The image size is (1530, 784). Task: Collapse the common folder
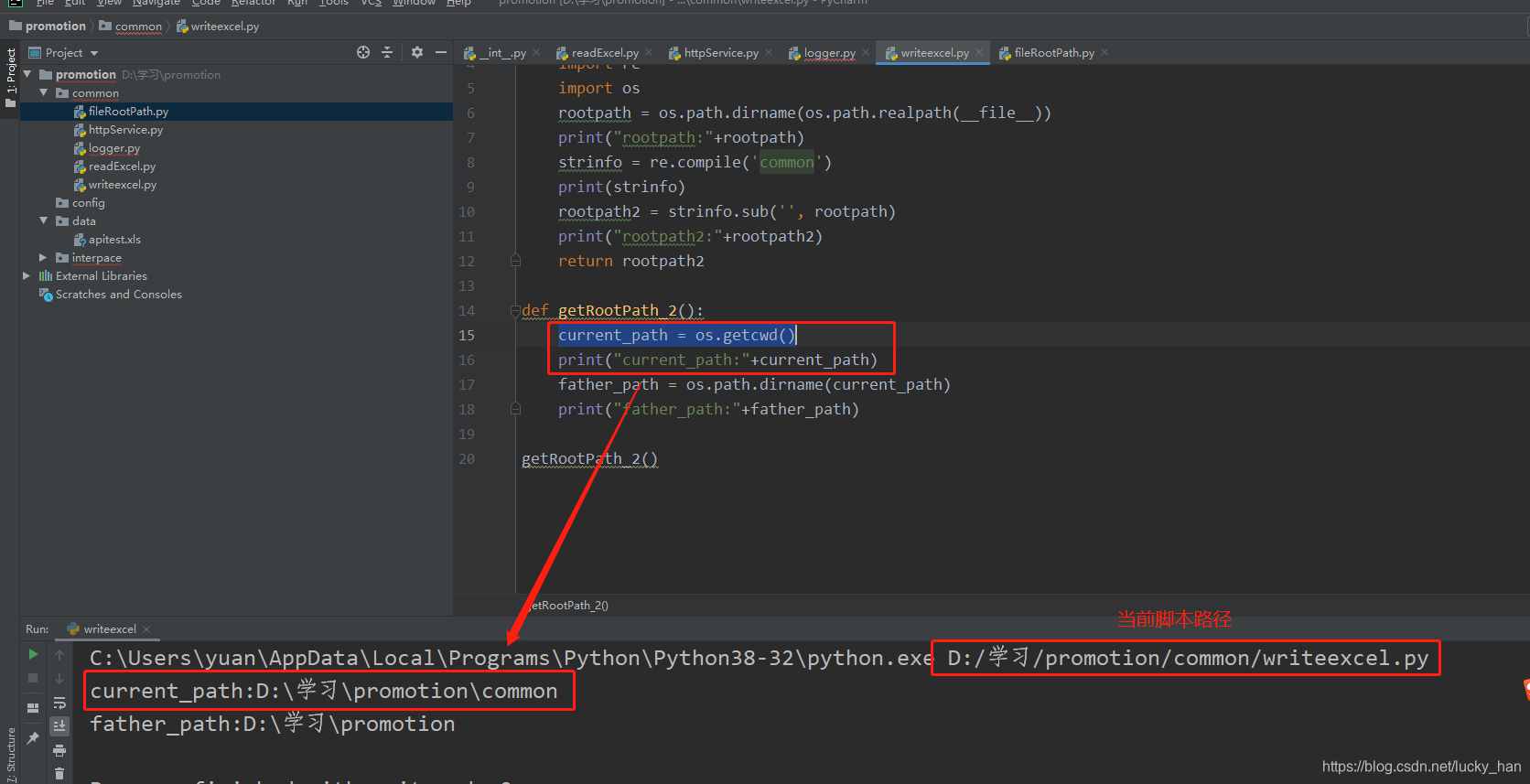point(43,92)
